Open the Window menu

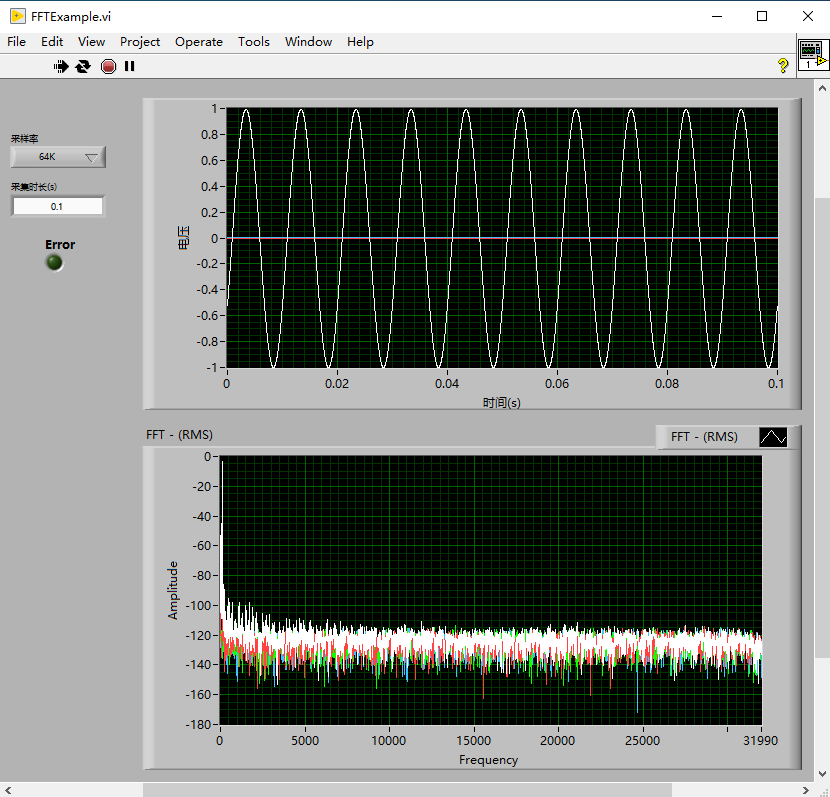pos(308,41)
